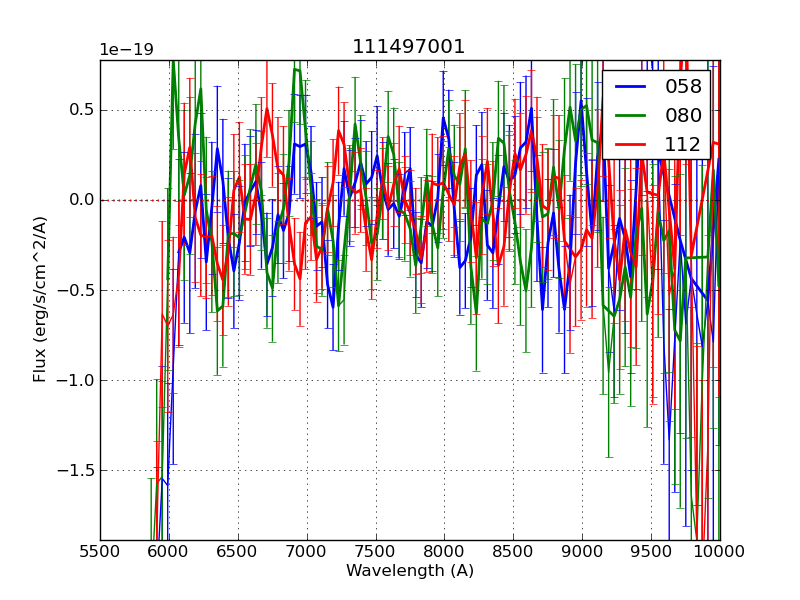Click the 7500 x-axis tick label
Screen dimensions: 800x600
point(376,551)
